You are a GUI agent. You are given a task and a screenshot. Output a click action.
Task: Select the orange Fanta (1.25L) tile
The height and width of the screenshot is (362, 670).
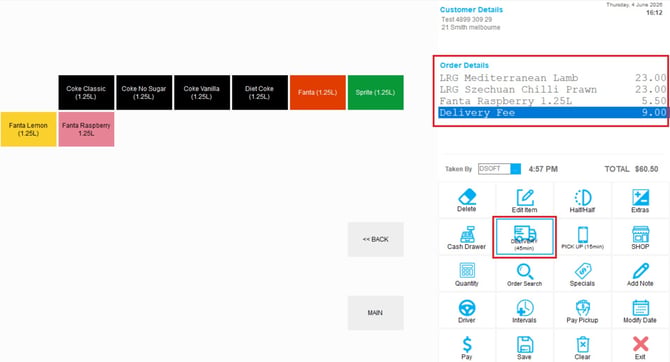click(x=317, y=92)
